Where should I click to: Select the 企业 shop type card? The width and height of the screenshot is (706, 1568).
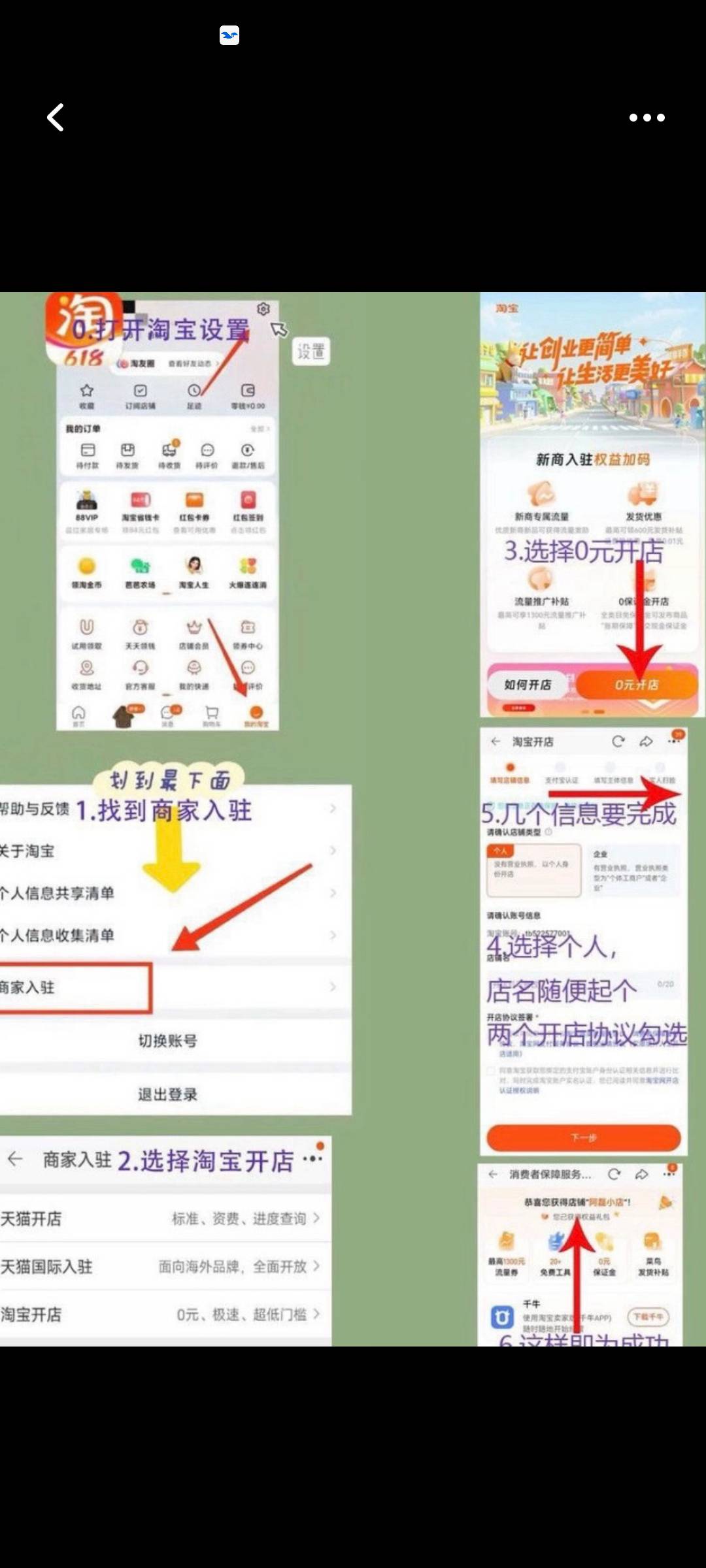(633, 870)
